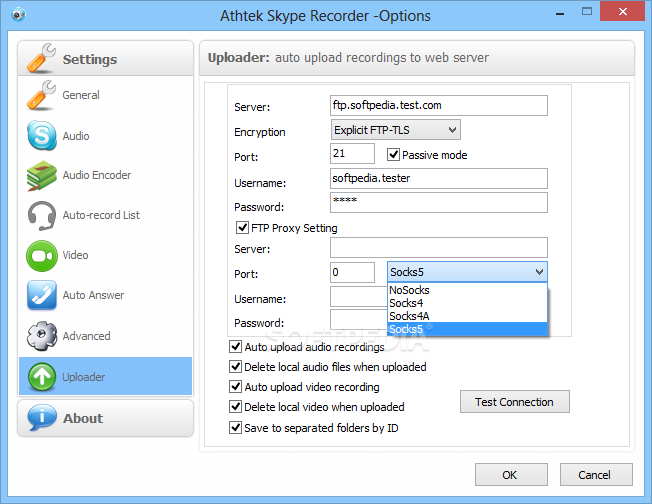This screenshot has width=652, height=504.
Task: Go to Auto-record List page
Action: coord(105,215)
